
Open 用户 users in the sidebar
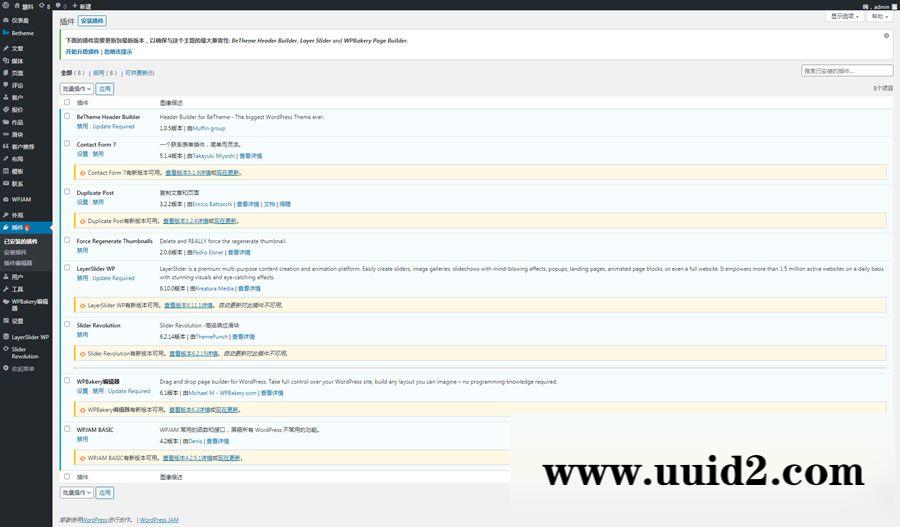tap(17, 277)
